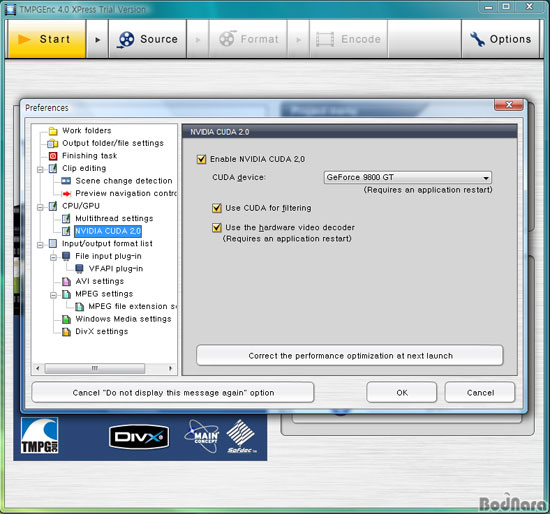550x514 pixels.
Task: Click the DivX logo in main window
Action: pos(139,437)
